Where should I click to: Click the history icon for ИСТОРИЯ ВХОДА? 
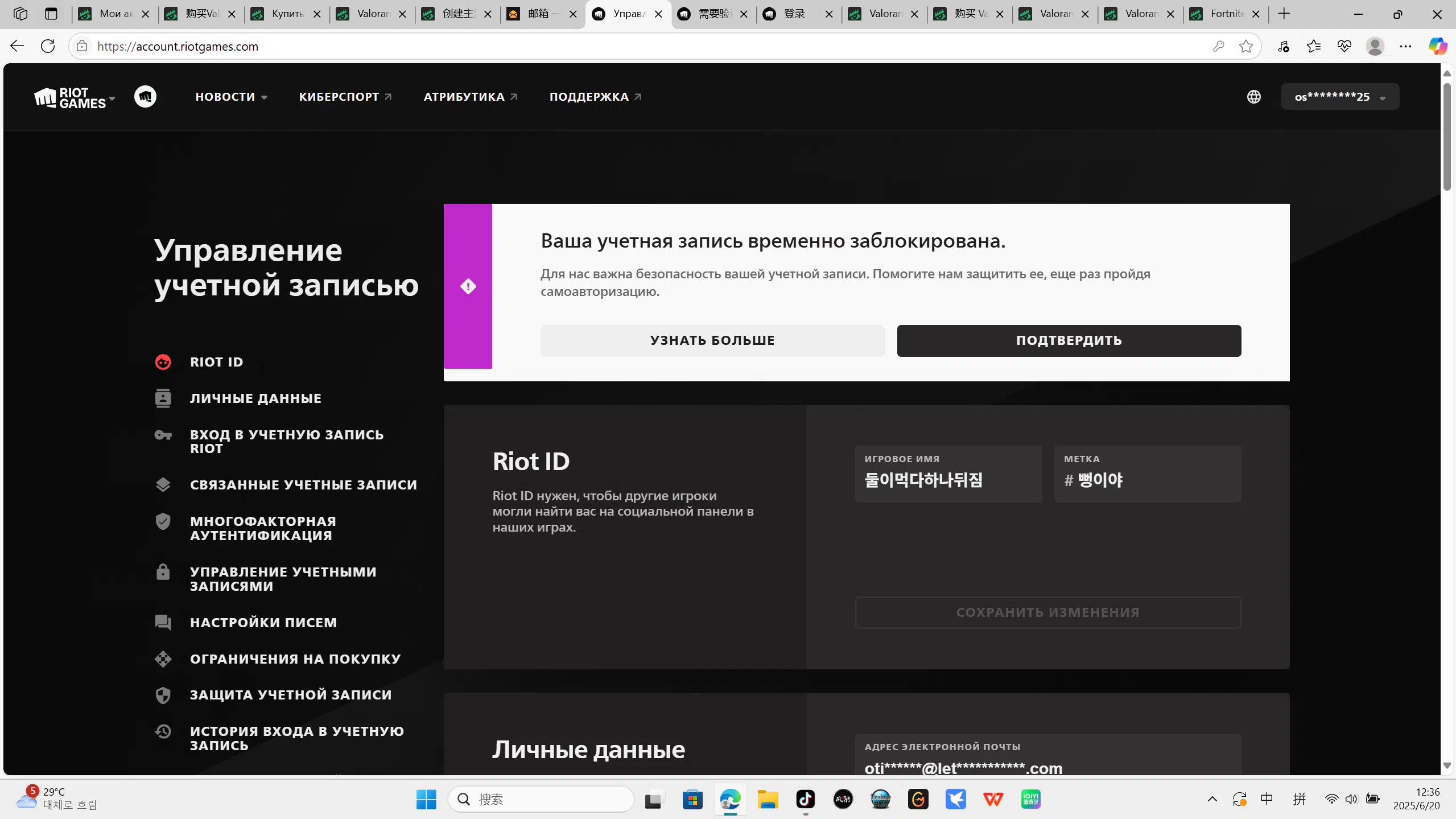163,731
